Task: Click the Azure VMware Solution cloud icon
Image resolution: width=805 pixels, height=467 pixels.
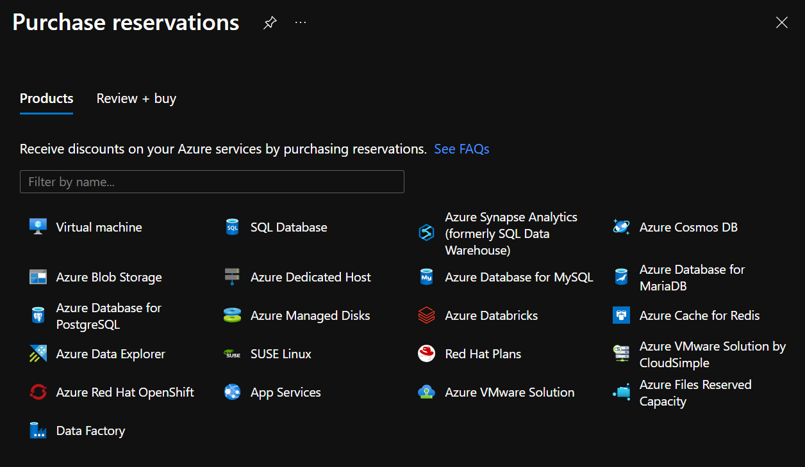Action: tap(426, 392)
